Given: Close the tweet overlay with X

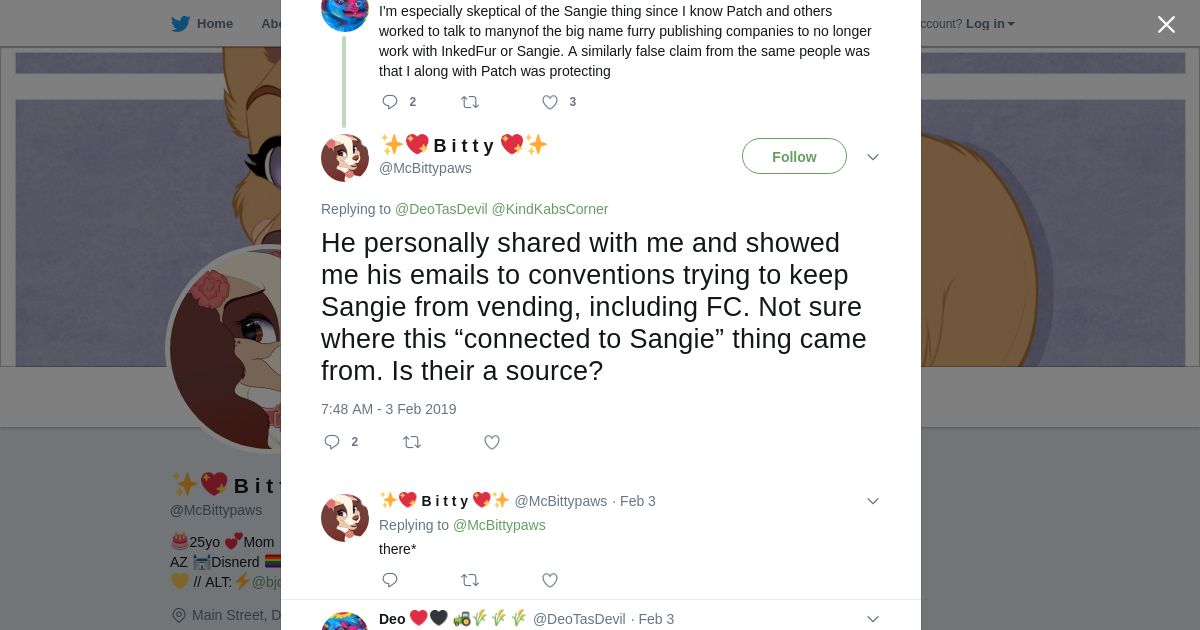Looking at the screenshot, I should [1166, 25].
